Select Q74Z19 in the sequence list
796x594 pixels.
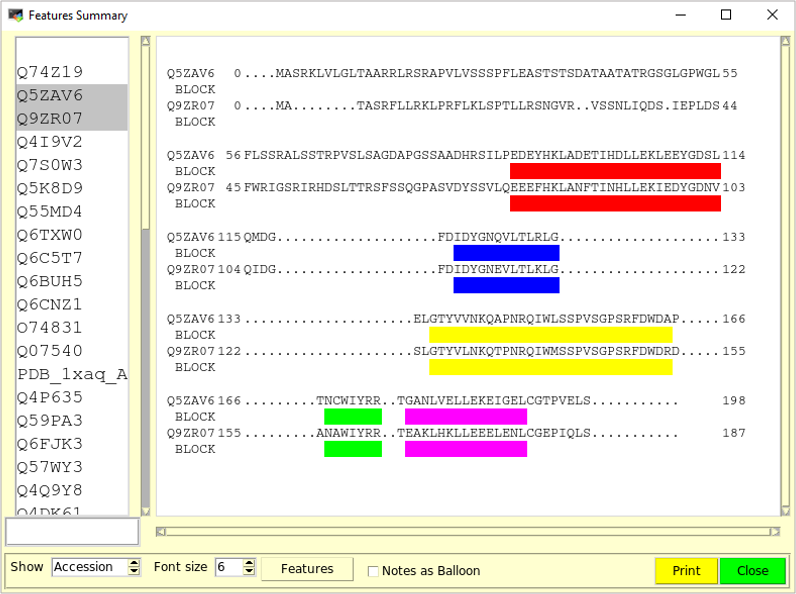50,72
